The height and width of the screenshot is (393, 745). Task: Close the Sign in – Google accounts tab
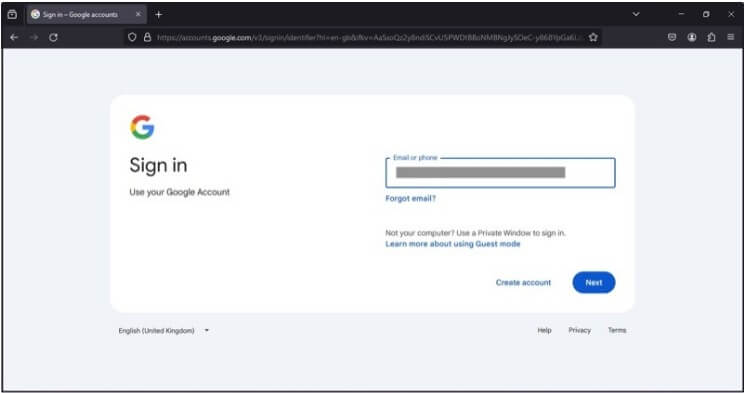tap(138, 14)
